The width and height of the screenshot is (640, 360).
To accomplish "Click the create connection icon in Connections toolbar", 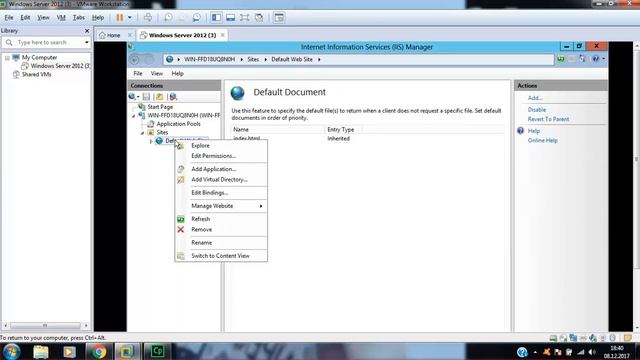I will tap(133, 97).
